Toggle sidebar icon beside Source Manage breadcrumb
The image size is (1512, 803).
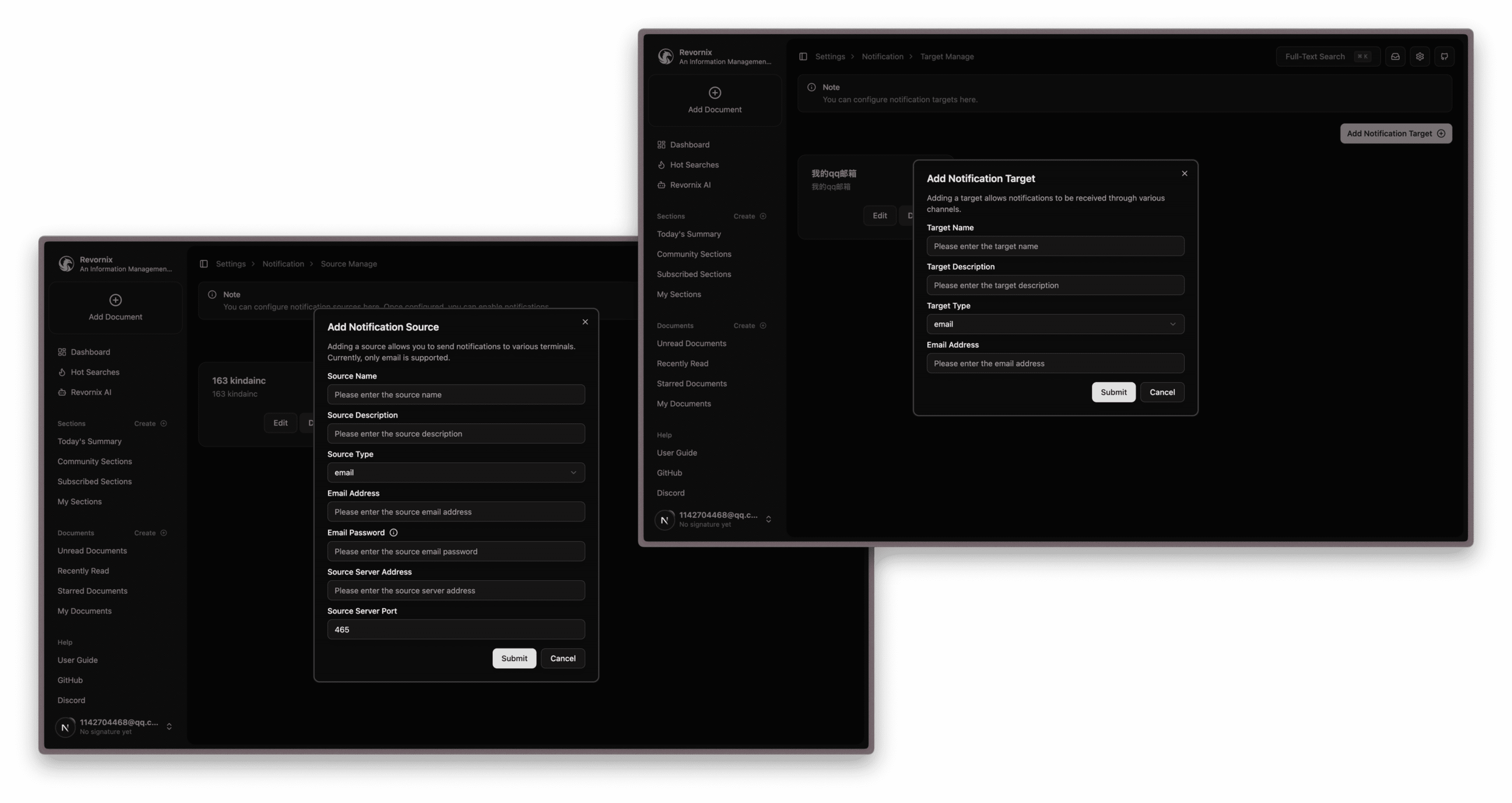click(204, 264)
